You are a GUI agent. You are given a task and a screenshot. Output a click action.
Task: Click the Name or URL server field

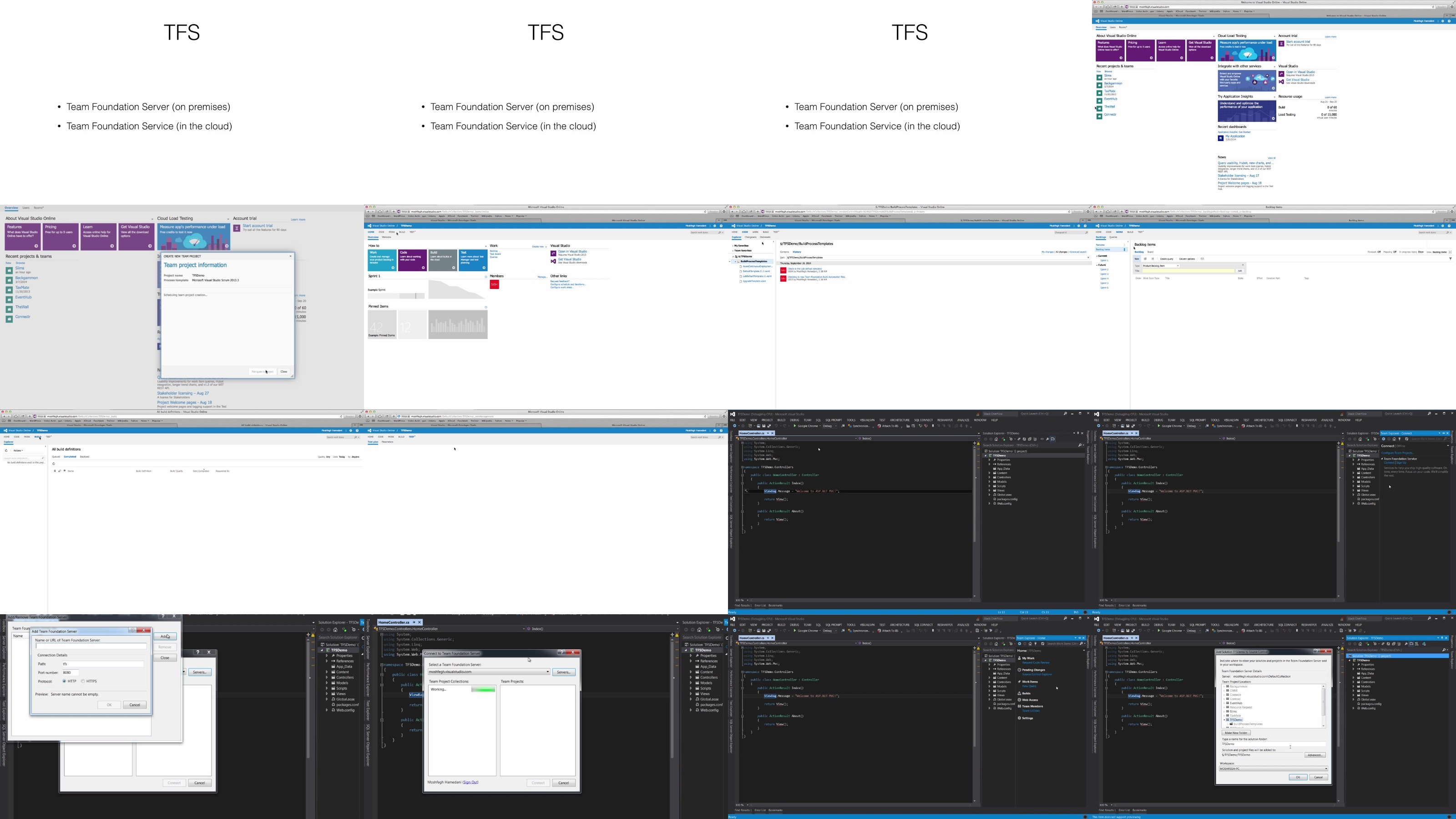[91, 646]
